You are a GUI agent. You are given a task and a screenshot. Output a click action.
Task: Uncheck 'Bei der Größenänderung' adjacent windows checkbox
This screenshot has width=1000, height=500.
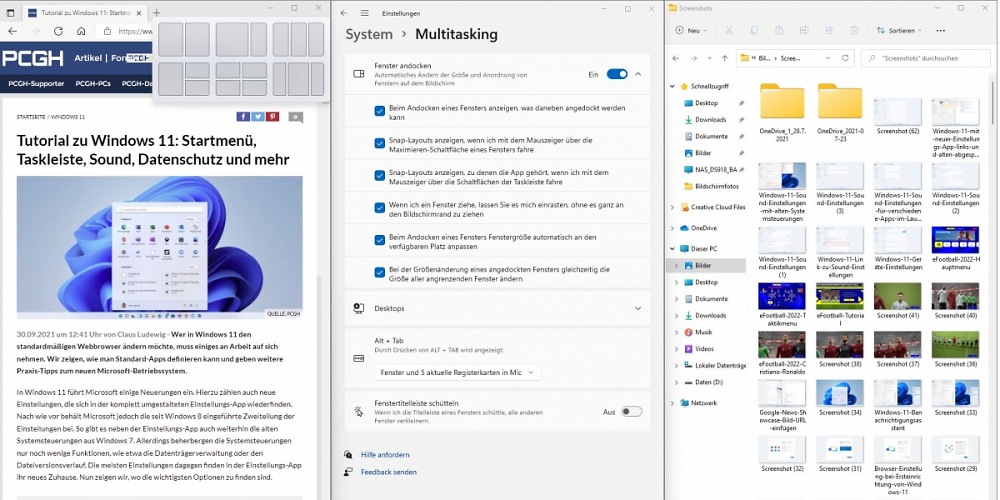(x=379, y=273)
